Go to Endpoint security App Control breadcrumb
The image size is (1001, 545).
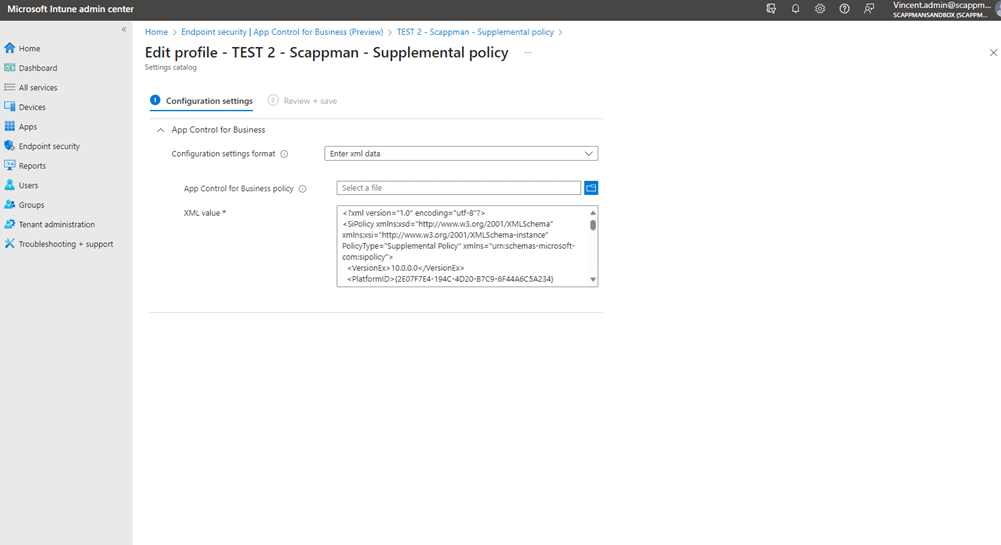click(282, 32)
